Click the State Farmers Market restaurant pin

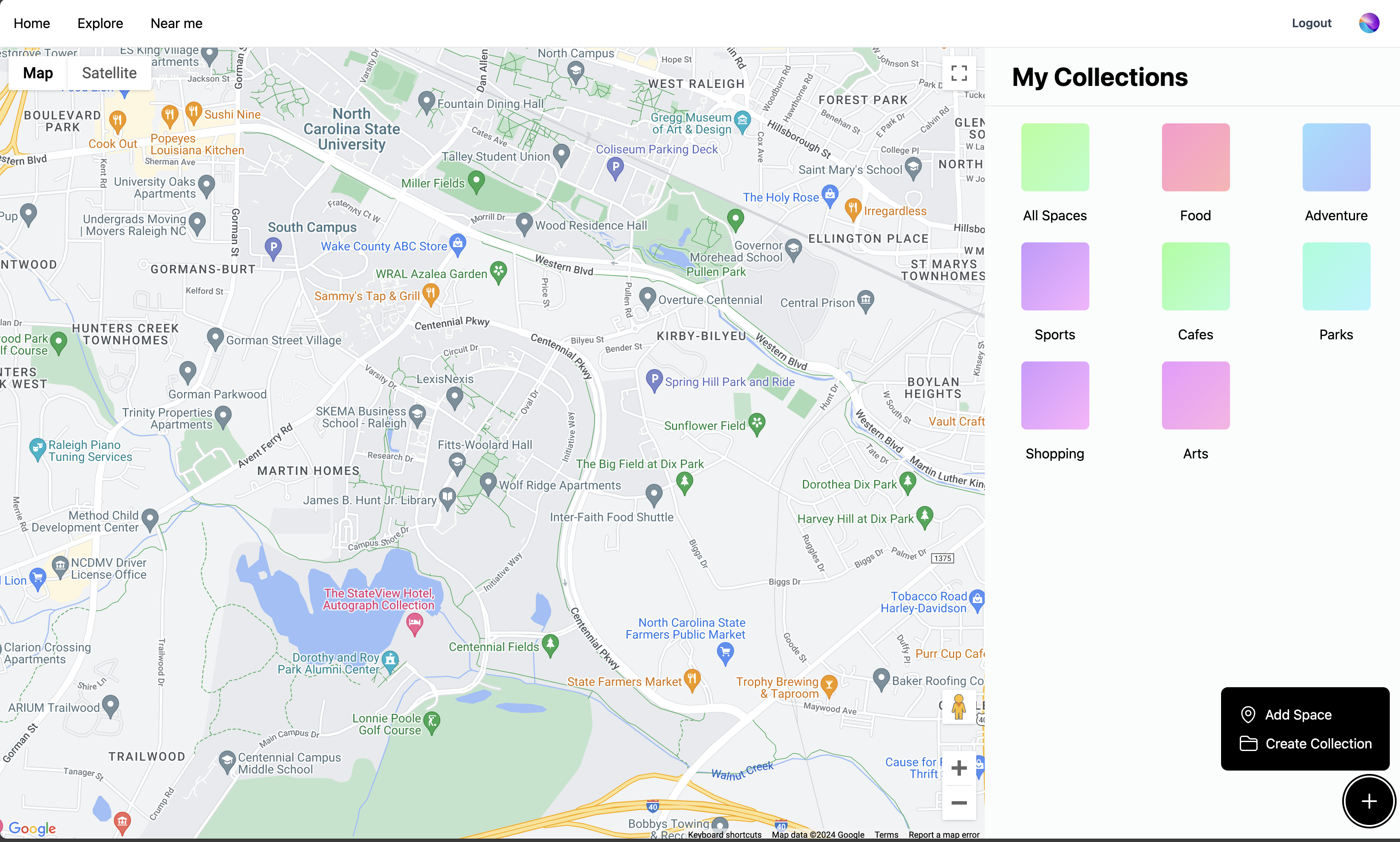[692, 679]
